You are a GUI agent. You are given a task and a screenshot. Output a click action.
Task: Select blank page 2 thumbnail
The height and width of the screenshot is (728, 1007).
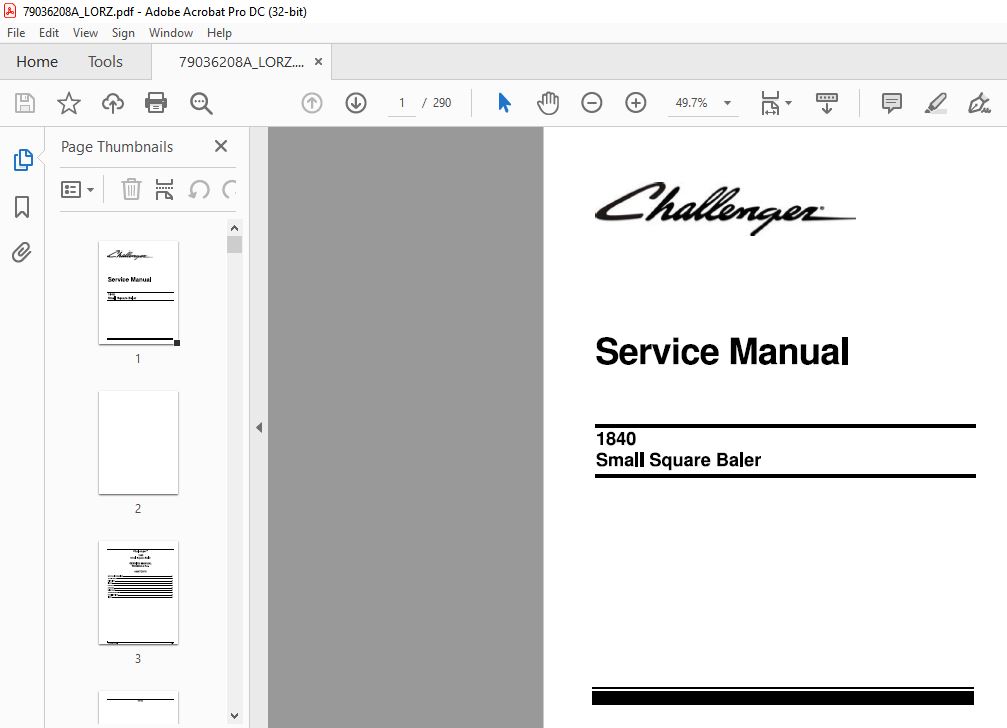click(x=138, y=442)
